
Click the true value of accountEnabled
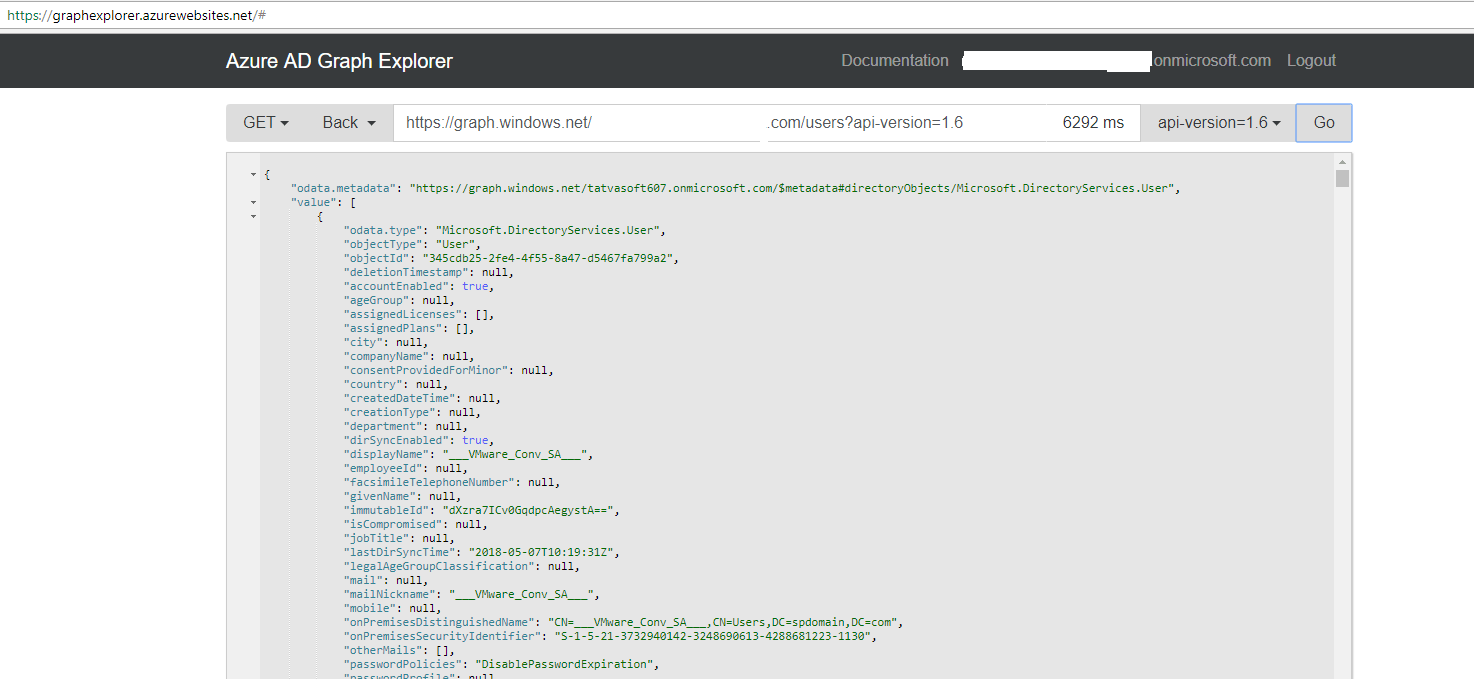(475, 286)
